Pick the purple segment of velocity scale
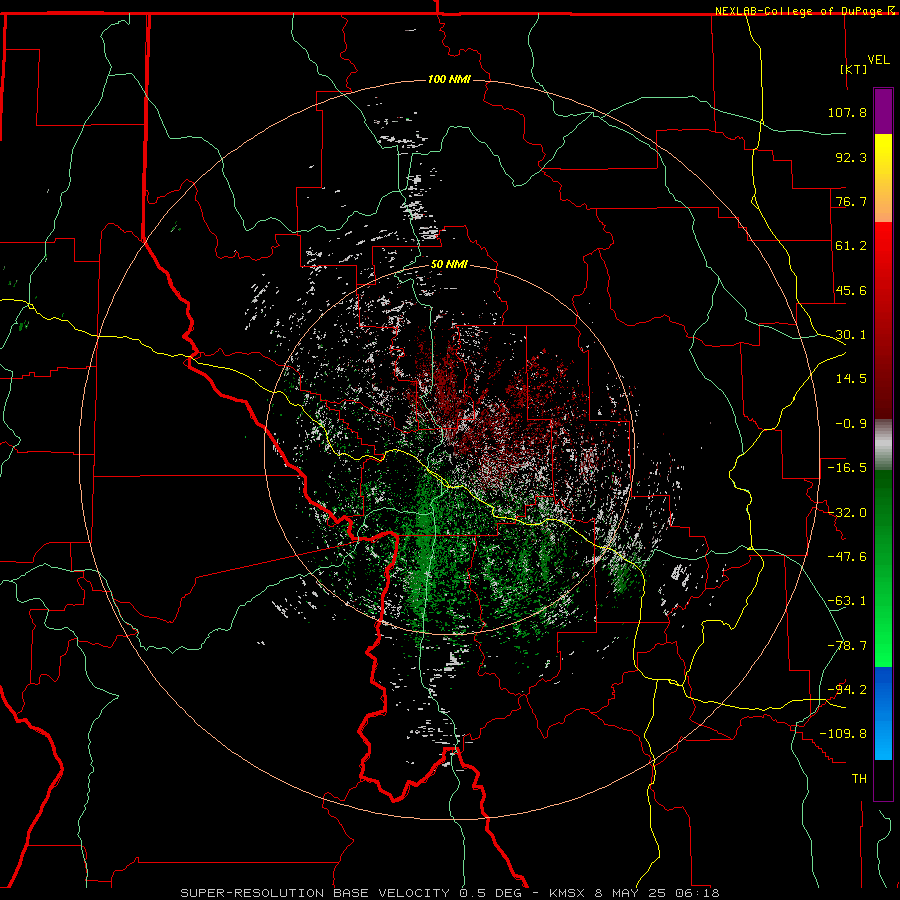This screenshot has height=900, width=900. click(883, 111)
